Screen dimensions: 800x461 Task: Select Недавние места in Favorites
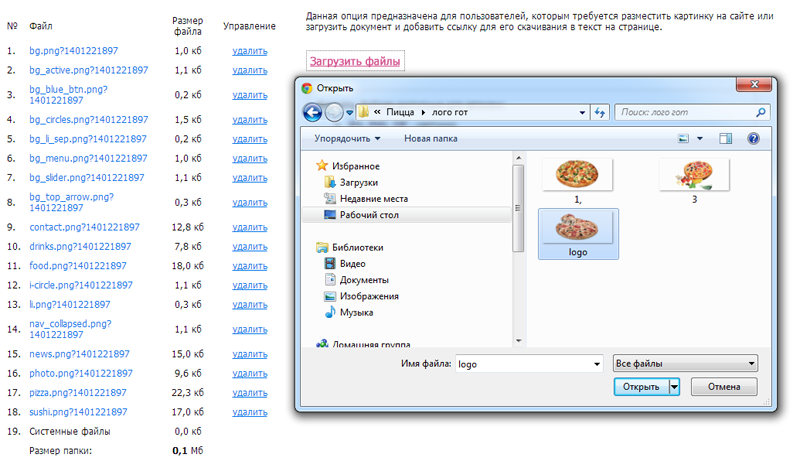[373, 199]
